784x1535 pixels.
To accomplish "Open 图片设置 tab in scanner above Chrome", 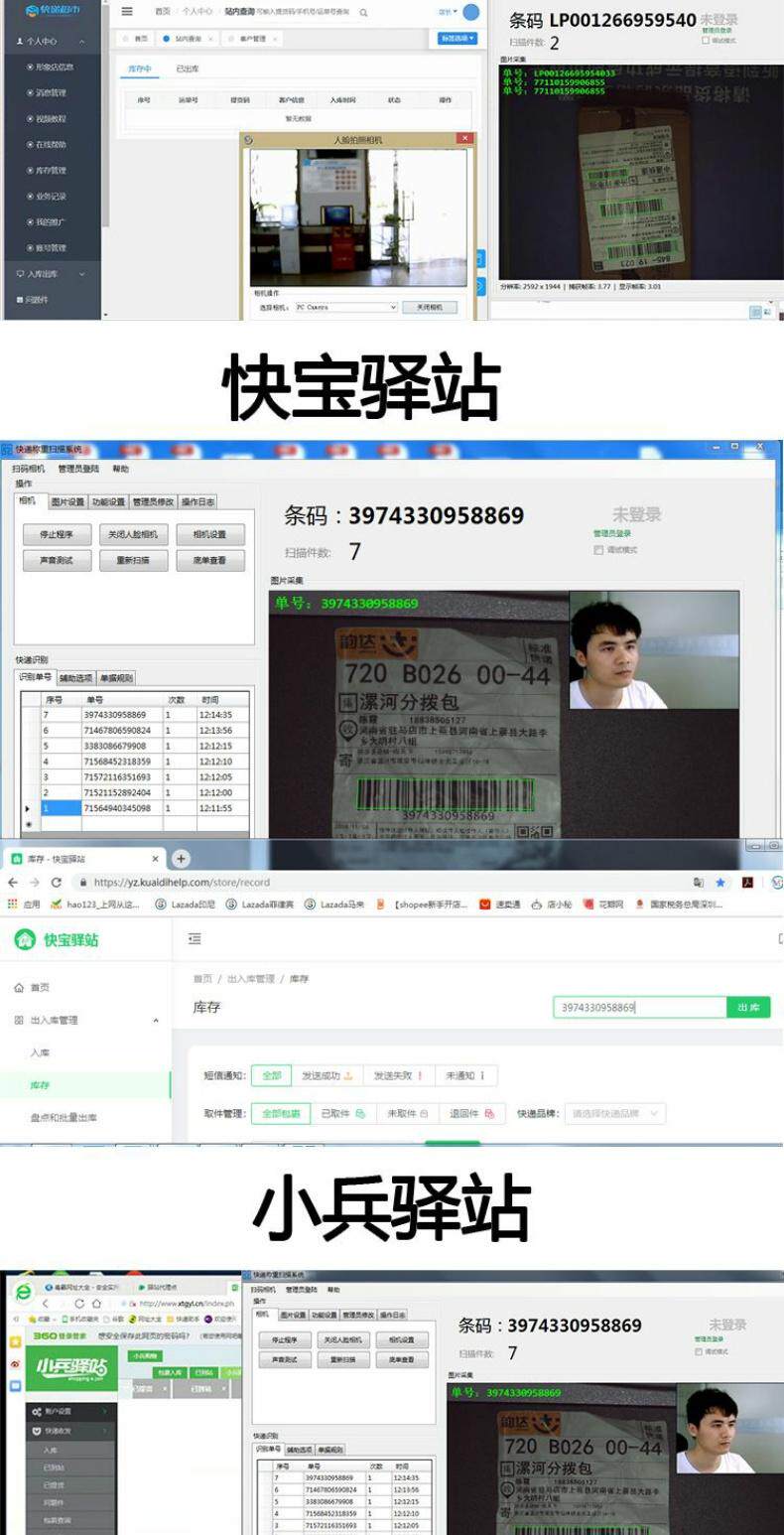I will (x=67, y=501).
